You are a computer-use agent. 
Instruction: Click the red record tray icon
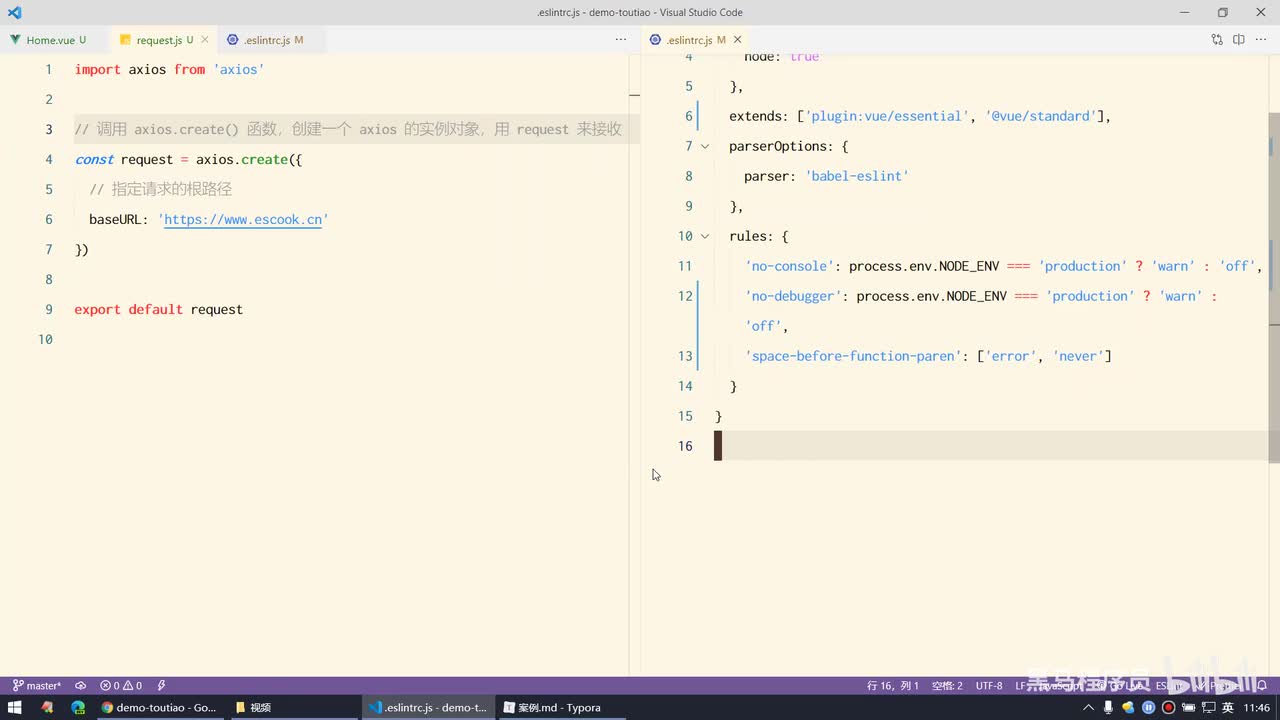coord(1168,707)
